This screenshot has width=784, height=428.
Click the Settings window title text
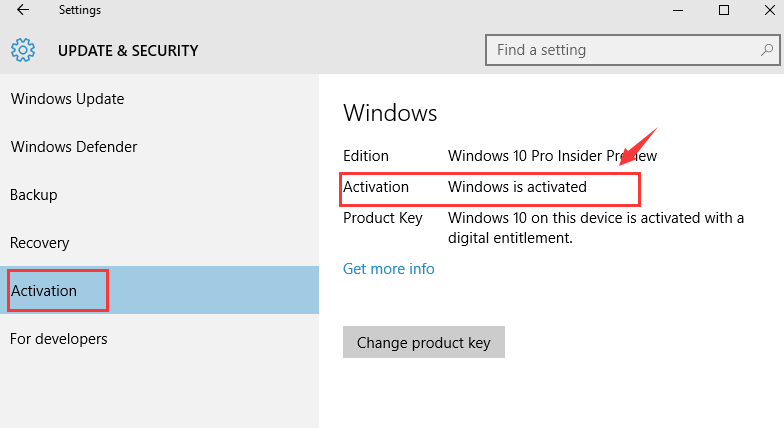80,11
